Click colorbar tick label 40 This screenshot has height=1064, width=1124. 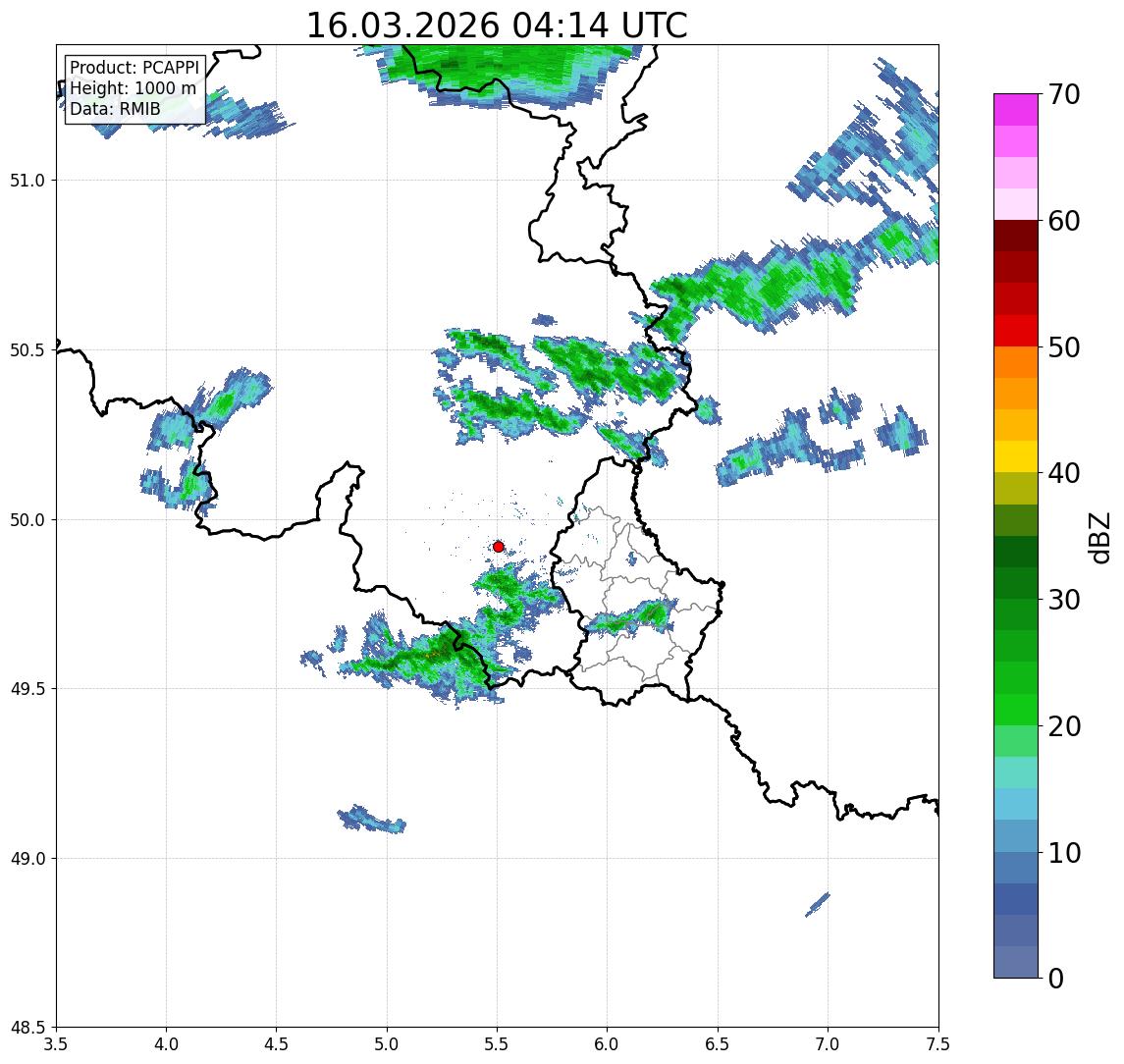[x=1064, y=473]
